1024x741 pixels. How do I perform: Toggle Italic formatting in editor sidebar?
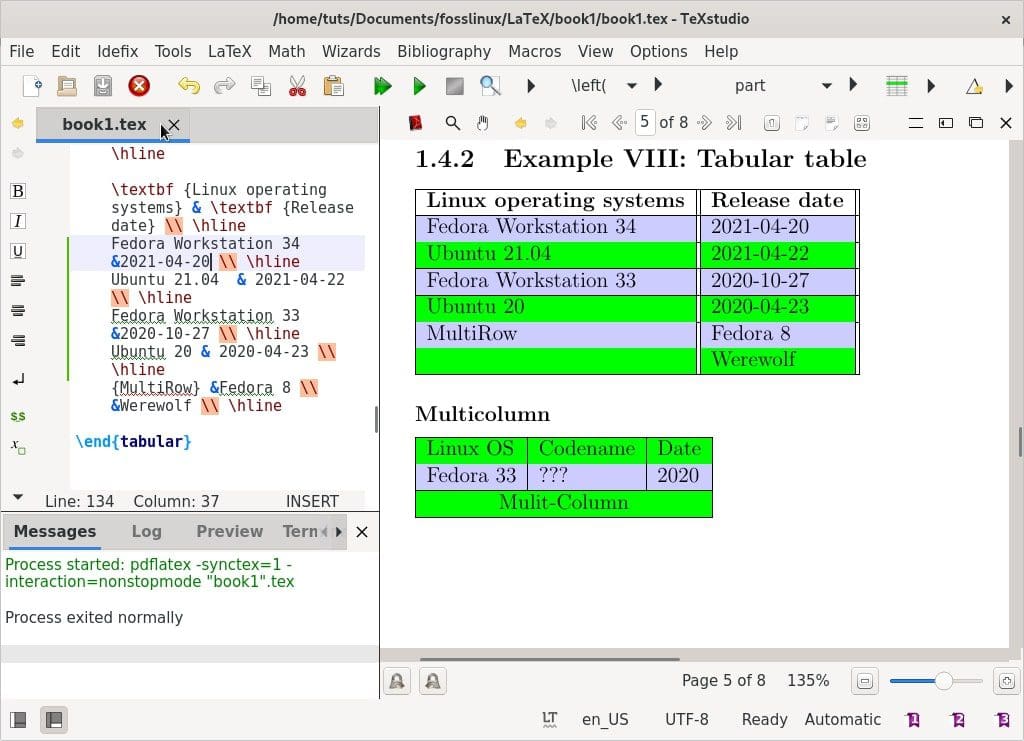point(17,221)
